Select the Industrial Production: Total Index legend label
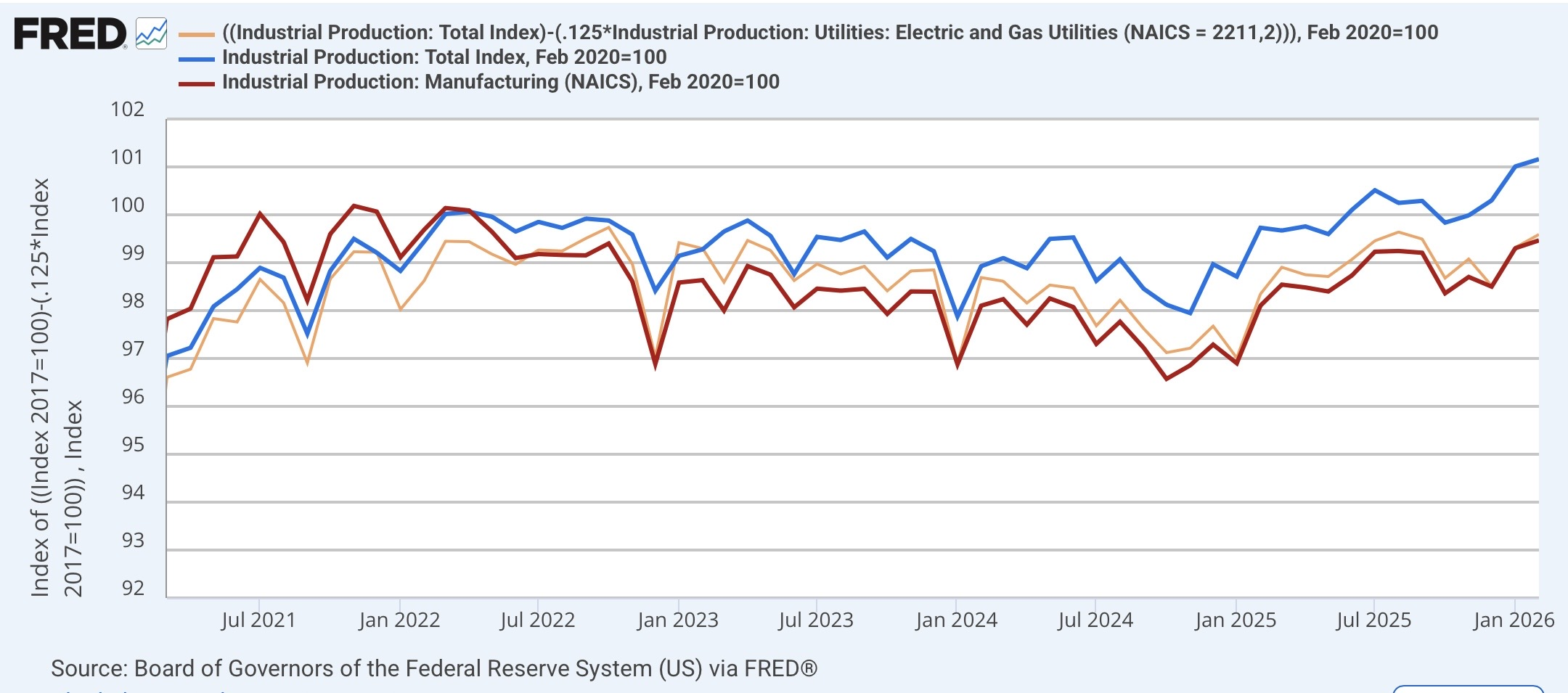Viewport: 1568px width, 693px height. (444, 57)
